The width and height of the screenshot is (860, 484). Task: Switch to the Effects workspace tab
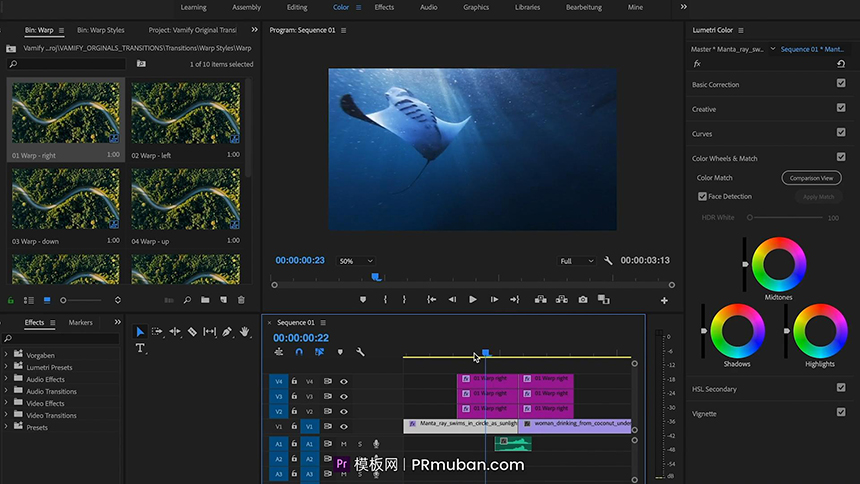click(384, 7)
